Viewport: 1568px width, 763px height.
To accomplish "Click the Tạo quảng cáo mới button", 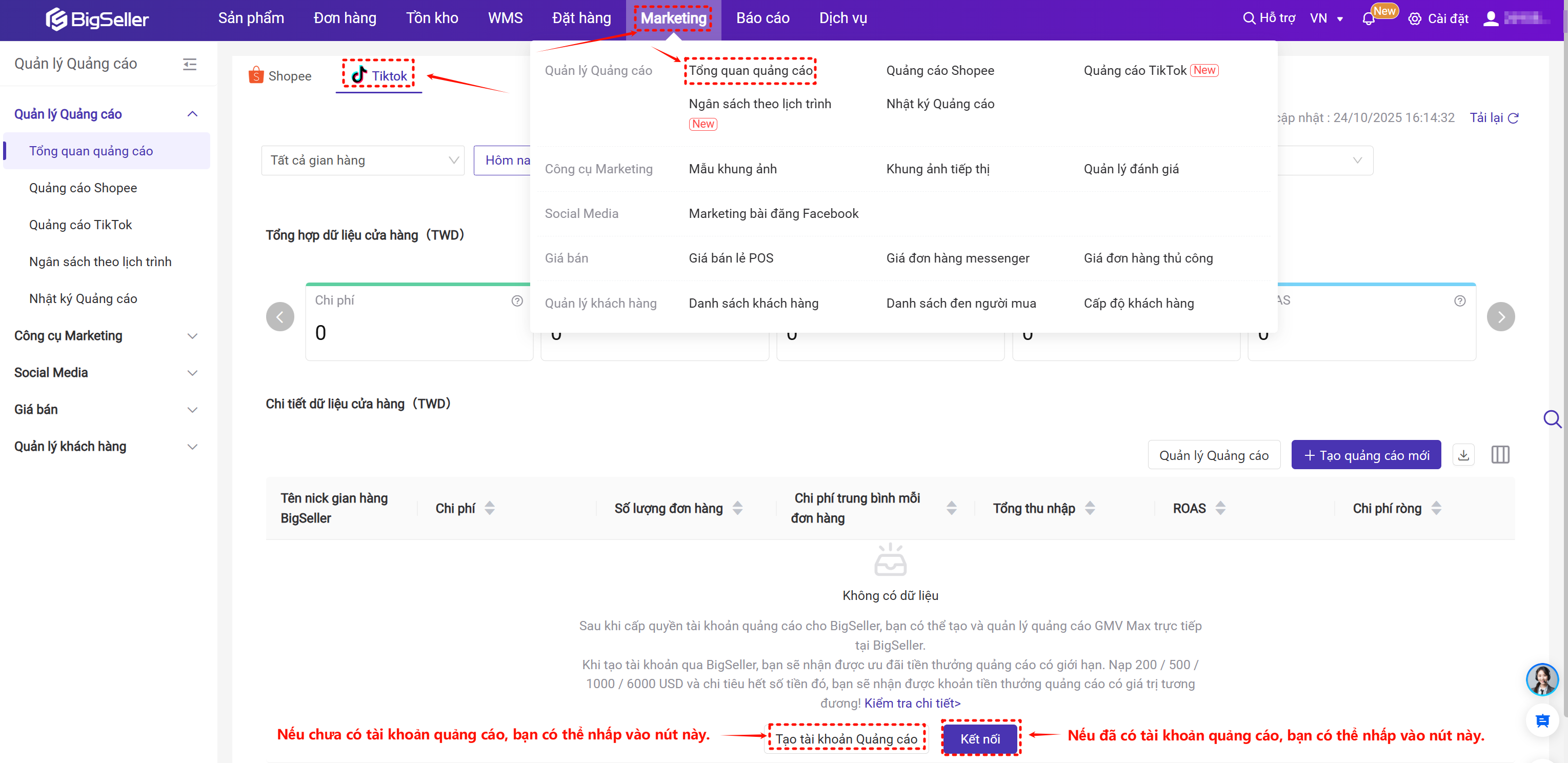I will coord(1365,455).
